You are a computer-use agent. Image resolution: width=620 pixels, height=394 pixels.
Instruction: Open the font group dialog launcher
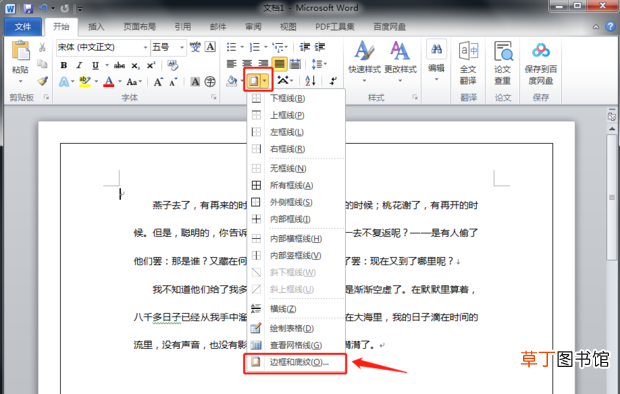(x=214, y=97)
